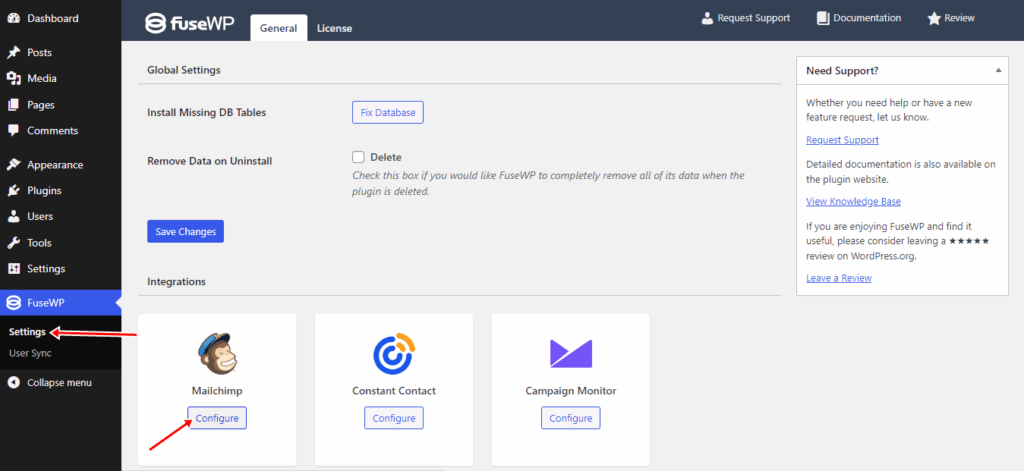
Task: Click the Pages icon in sidebar
Action: pyautogui.click(x=13, y=105)
